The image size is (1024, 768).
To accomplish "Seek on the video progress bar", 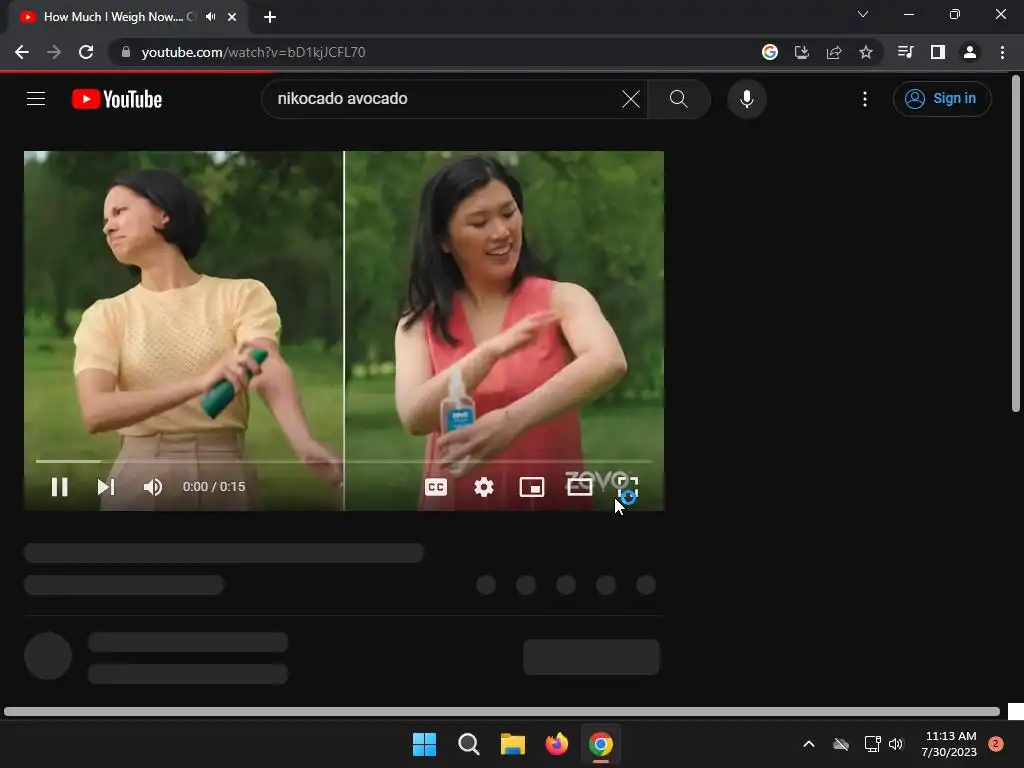I will 344,461.
